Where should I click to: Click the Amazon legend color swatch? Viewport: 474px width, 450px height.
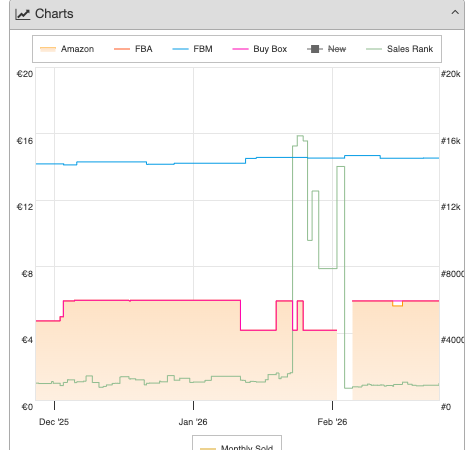tap(48, 49)
